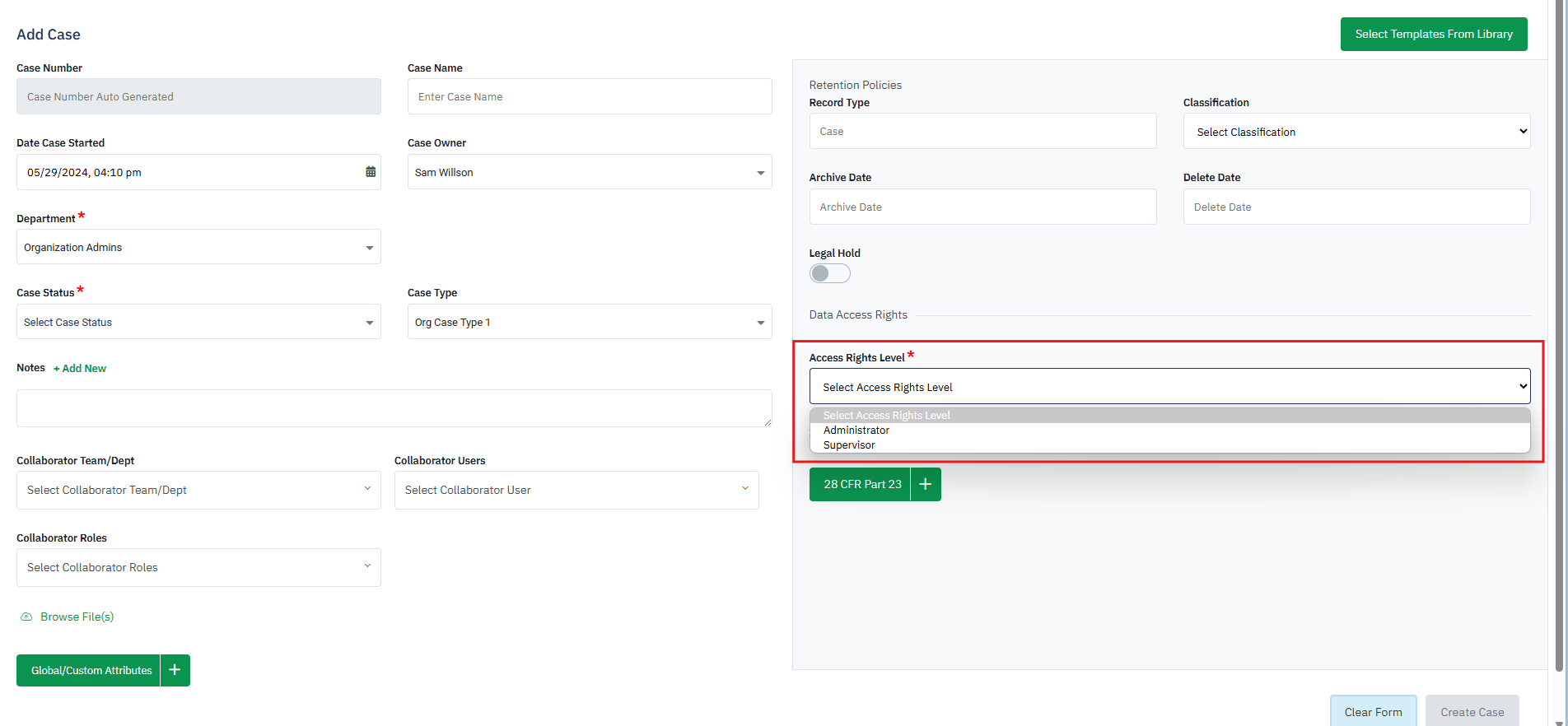Open the calendar picker for Date Case Started

[x=371, y=172]
